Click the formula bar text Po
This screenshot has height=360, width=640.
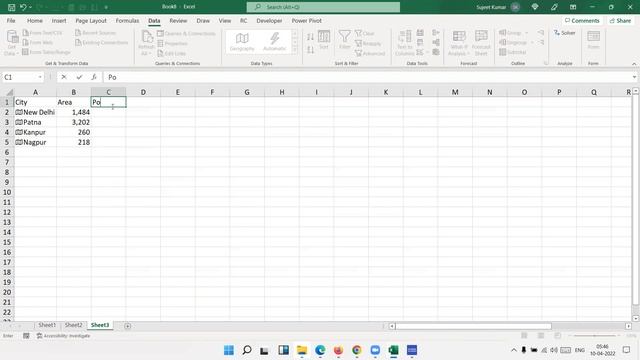(x=112, y=77)
